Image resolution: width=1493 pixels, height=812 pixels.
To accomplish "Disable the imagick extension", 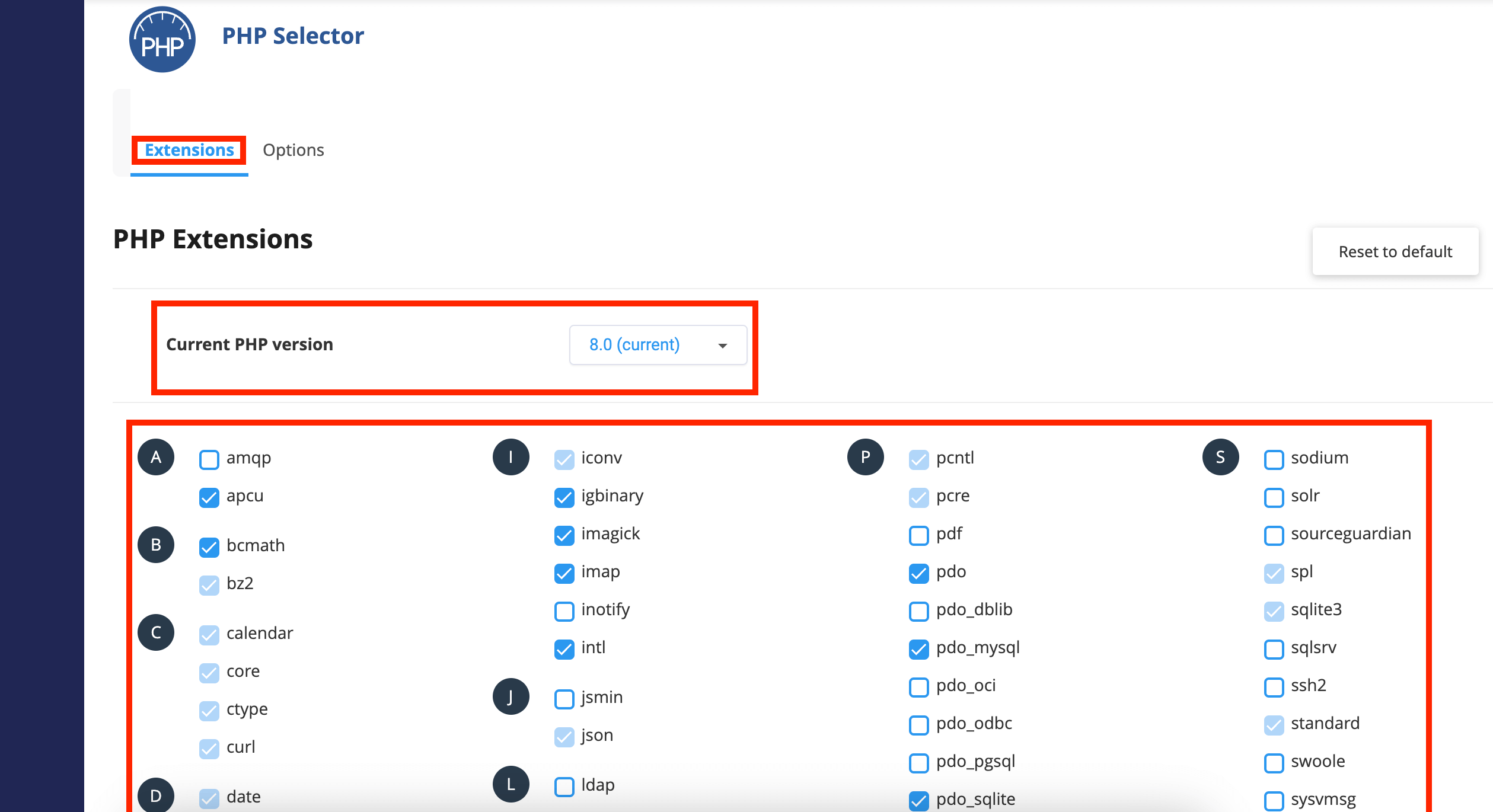I will (564, 535).
